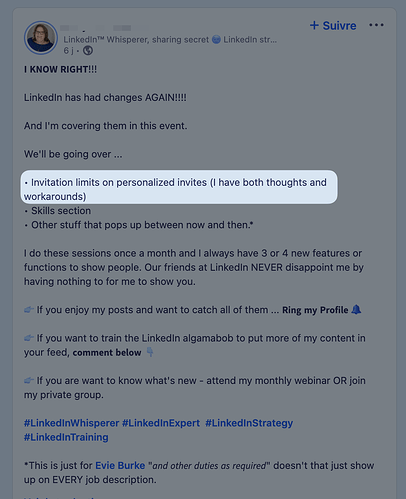Screen dimensions: 406x499
Task: Open the #LinkedInExpert hashtag
Action: click(x=161, y=423)
